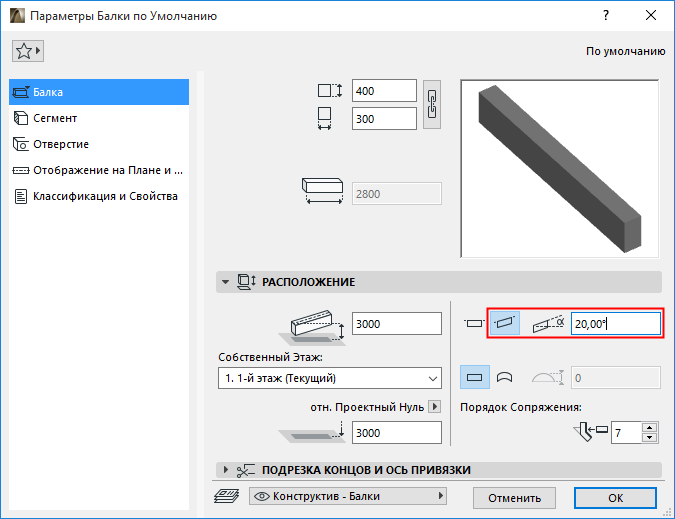
Task: Toggle the chain link for height and width
Action: (432, 104)
